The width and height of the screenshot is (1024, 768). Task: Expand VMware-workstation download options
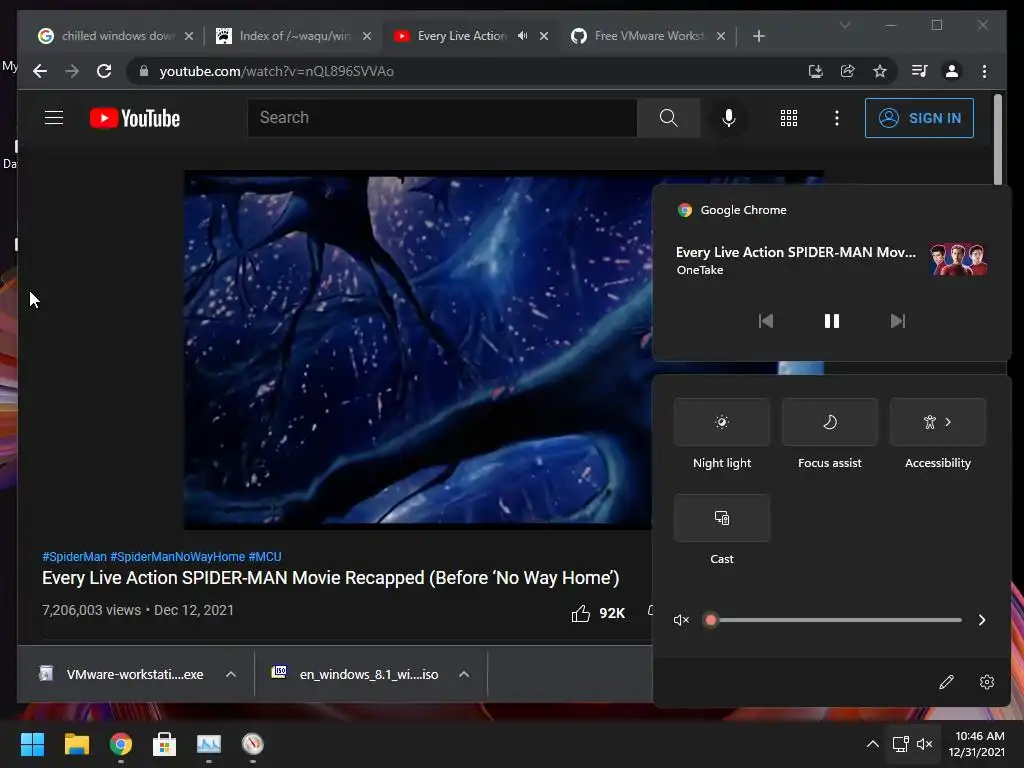tap(231, 674)
